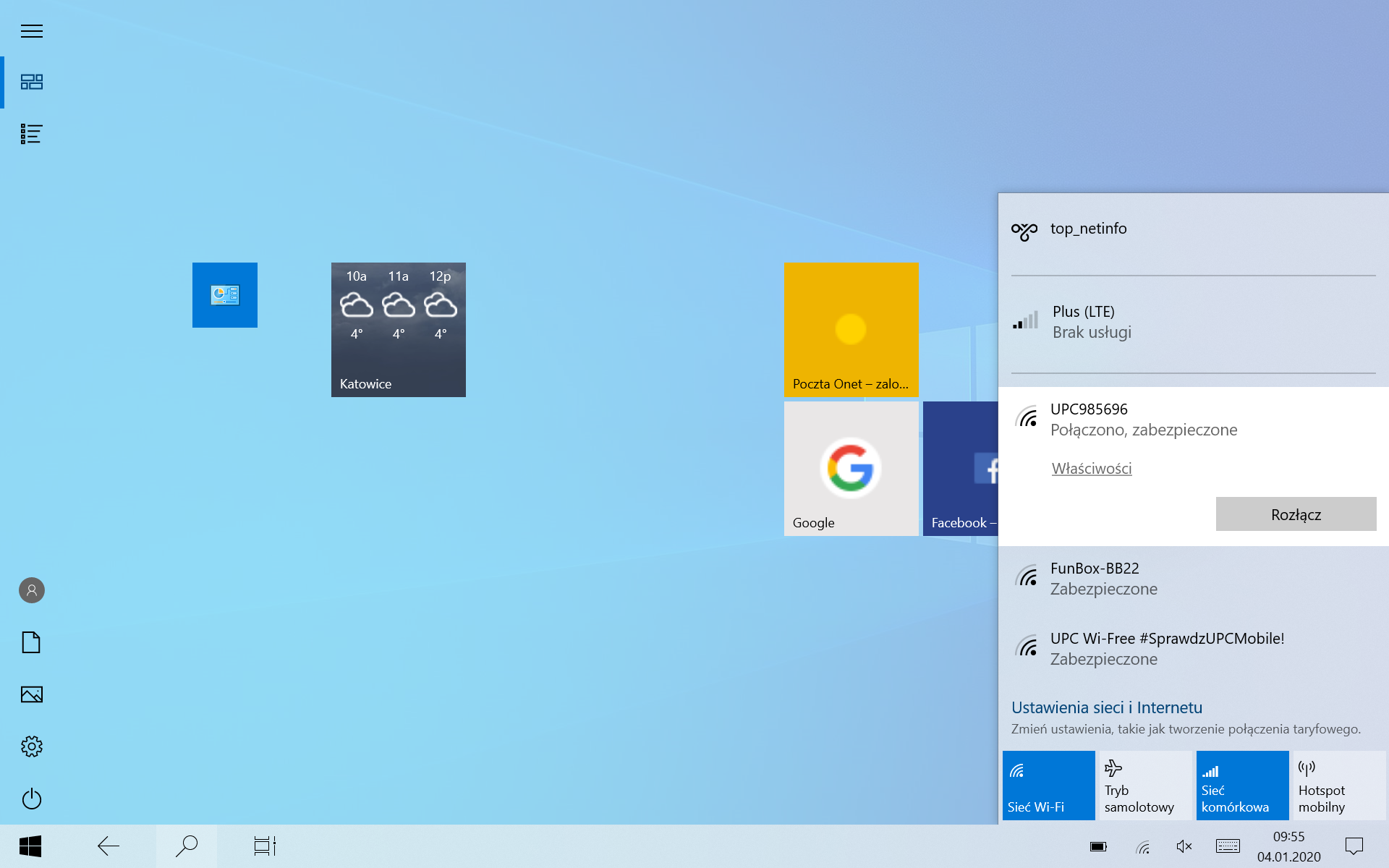Open the Katowice weather tile
This screenshot has width=1389, height=868.
[399, 330]
